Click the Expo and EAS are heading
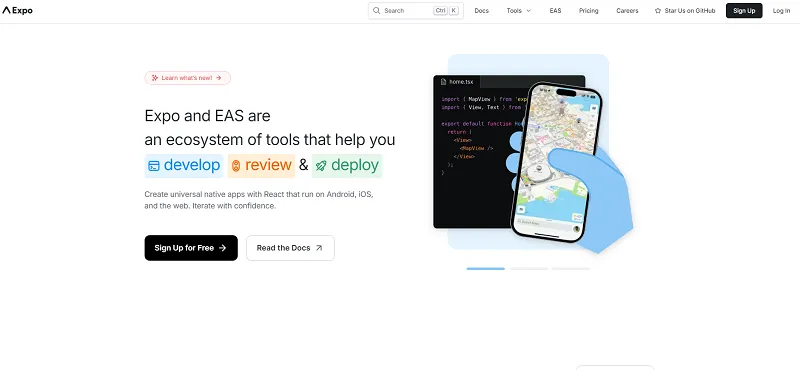The height and width of the screenshot is (370, 800). click(x=207, y=116)
